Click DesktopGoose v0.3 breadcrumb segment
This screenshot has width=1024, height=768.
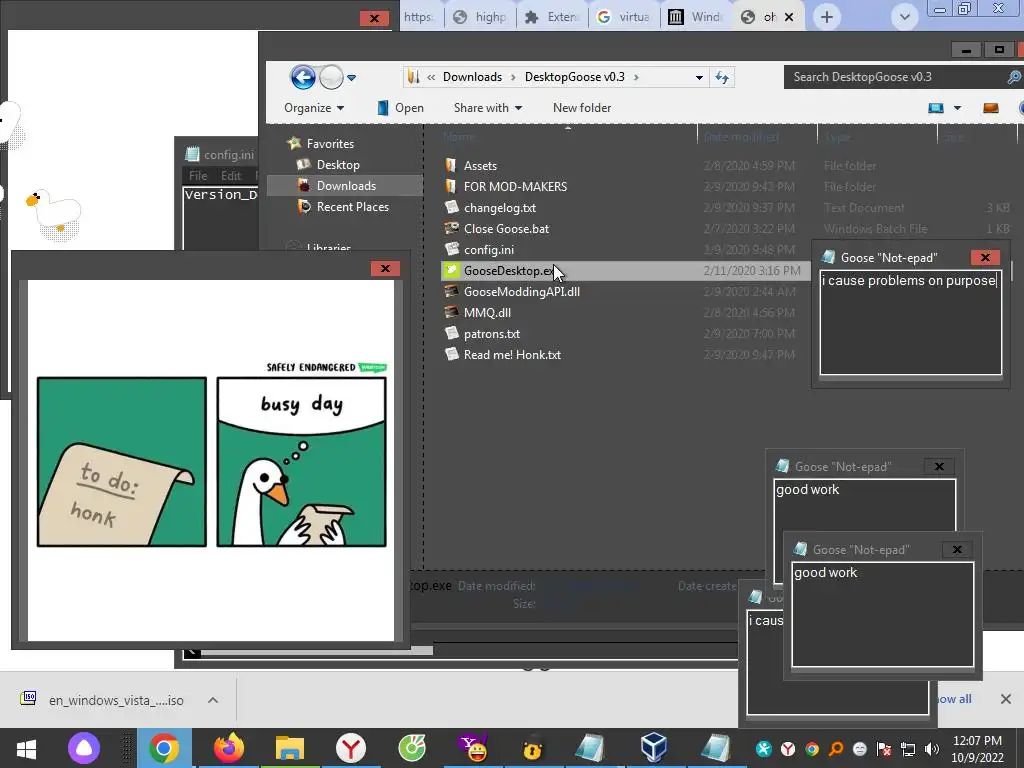tap(575, 77)
